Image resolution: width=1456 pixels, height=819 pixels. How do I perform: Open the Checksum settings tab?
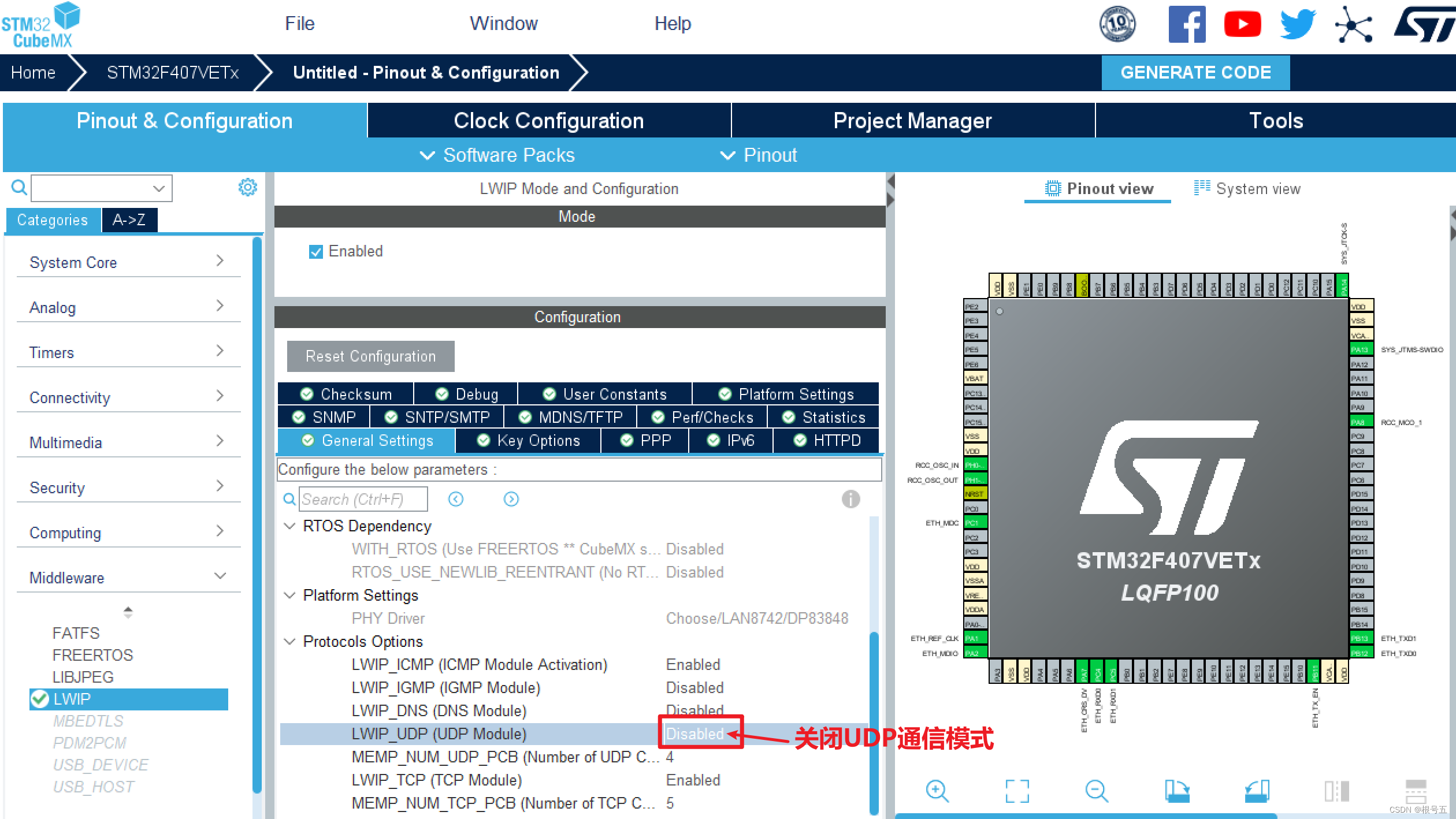pos(346,394)
